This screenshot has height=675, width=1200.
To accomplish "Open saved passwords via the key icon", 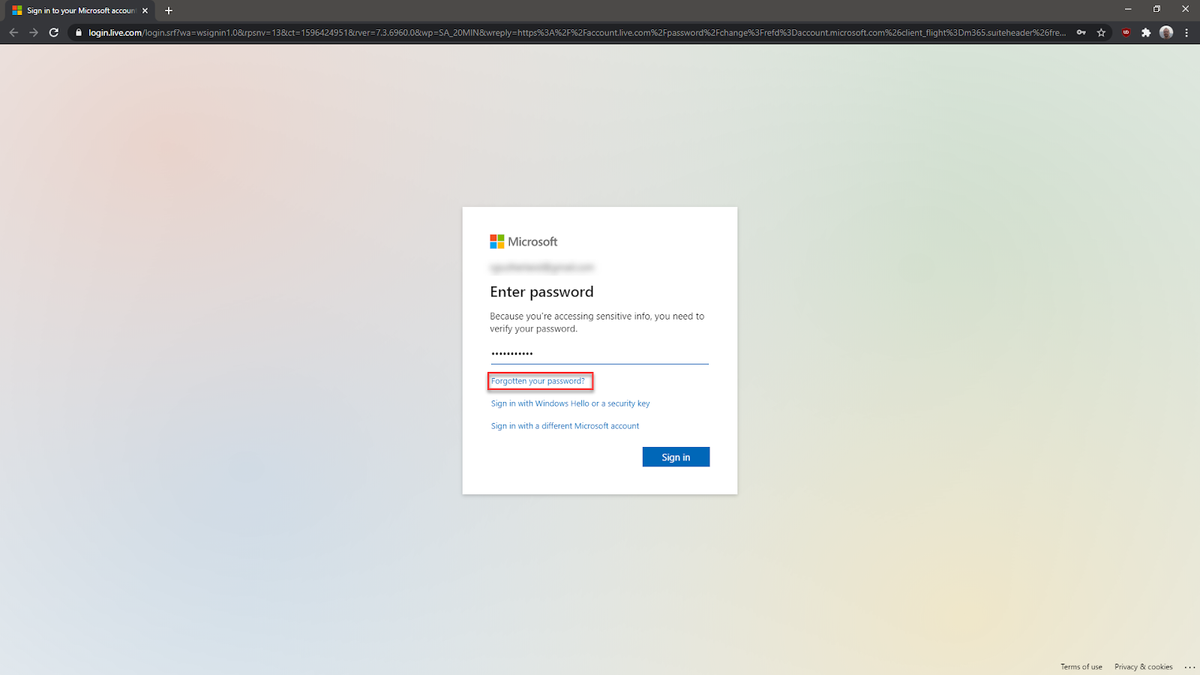I will [x=1080, y=32].
